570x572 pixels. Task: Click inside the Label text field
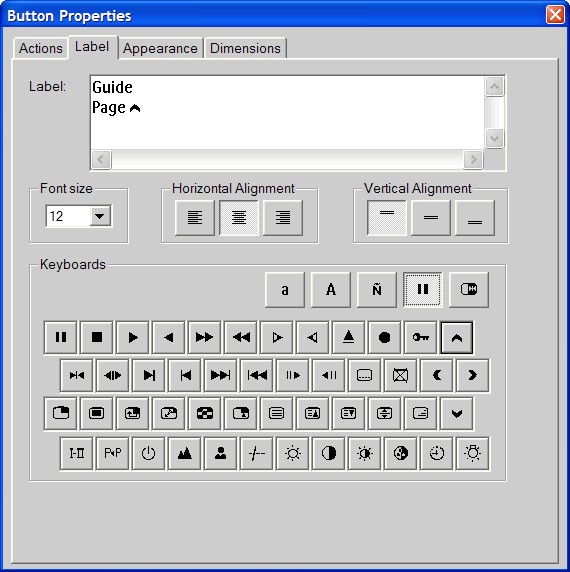(287, 112)
